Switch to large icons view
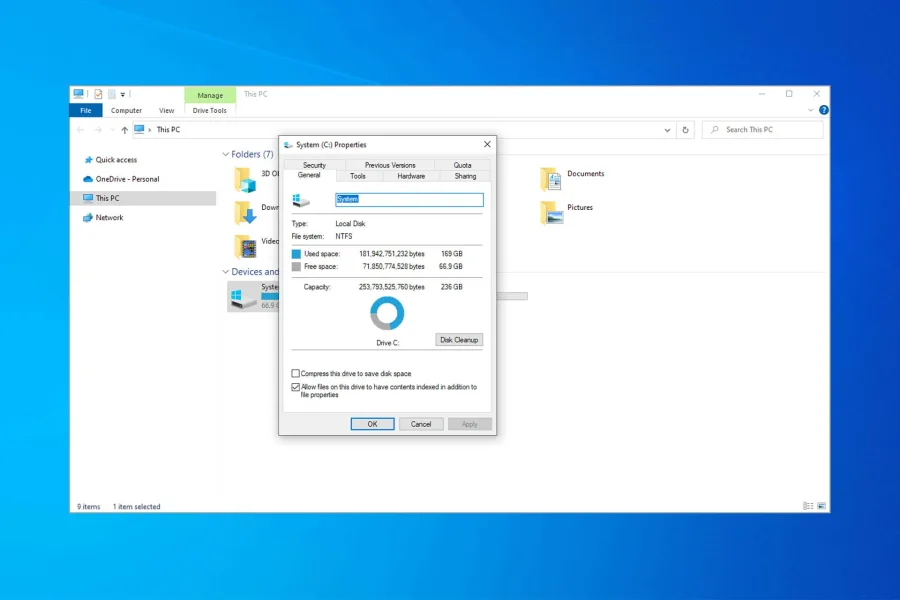 [822, 507]
